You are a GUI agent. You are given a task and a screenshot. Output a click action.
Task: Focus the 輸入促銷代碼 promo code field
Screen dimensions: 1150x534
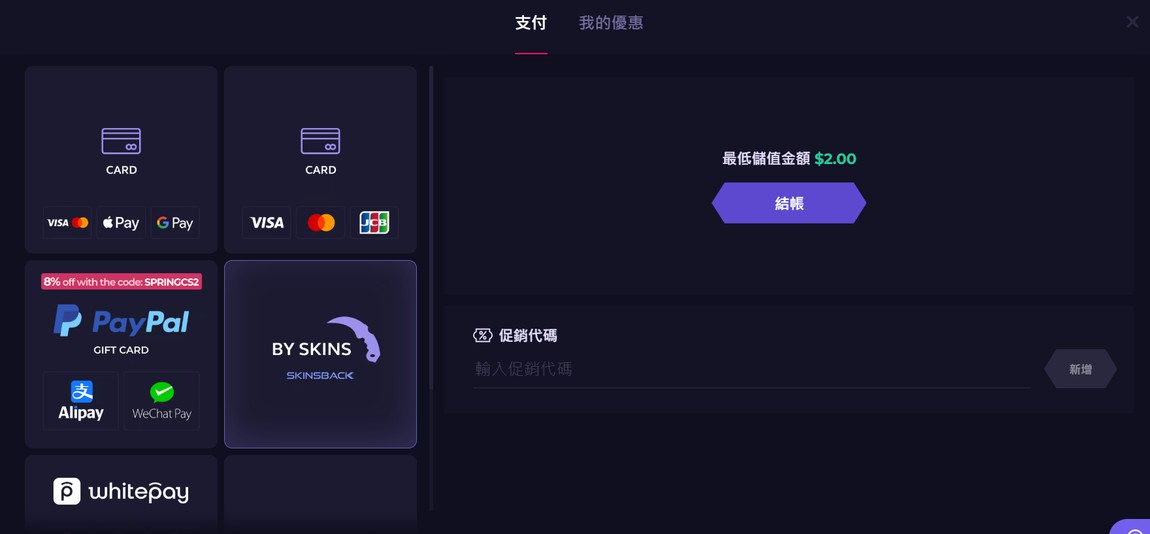click(752, 369)
